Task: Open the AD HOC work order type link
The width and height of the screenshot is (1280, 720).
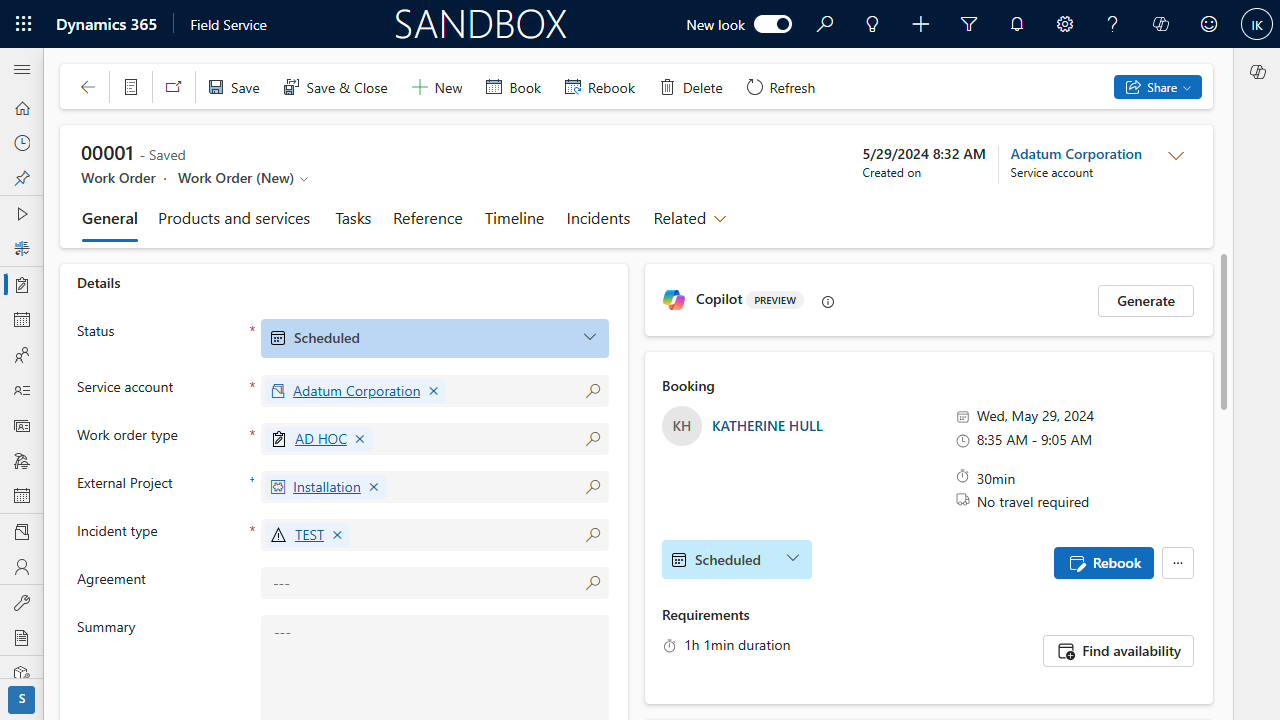Action: point(321,439)
